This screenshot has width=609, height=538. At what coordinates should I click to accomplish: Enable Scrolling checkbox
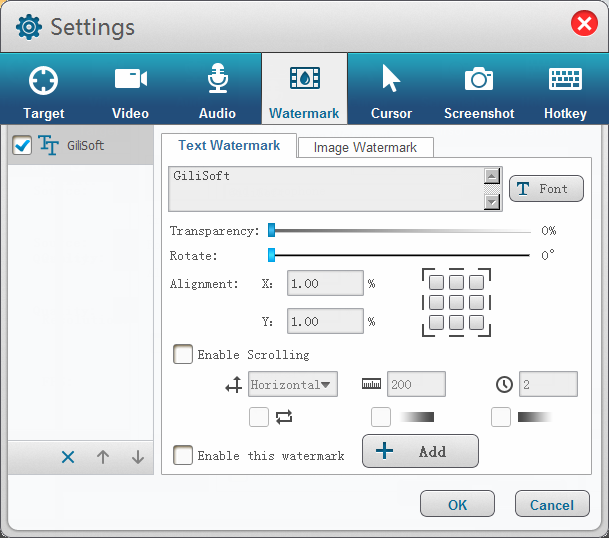click(183, 354)
